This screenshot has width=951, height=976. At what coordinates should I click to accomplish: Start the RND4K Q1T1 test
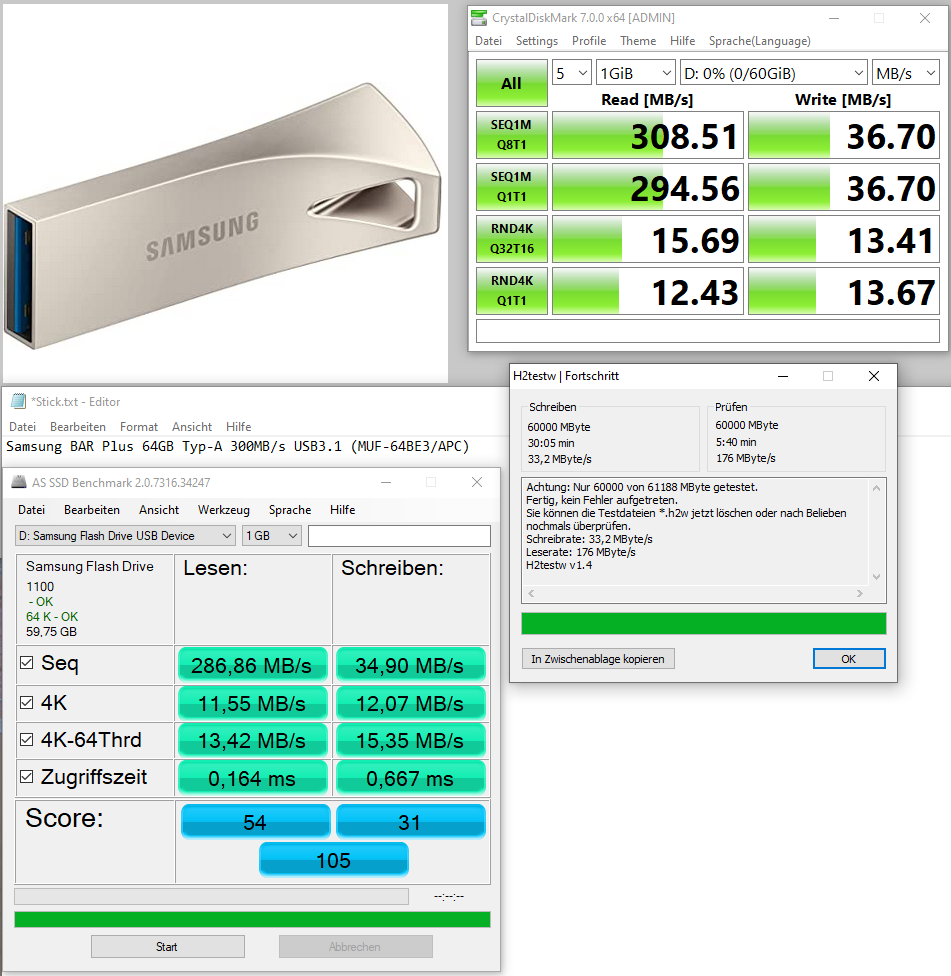point(512,291)
